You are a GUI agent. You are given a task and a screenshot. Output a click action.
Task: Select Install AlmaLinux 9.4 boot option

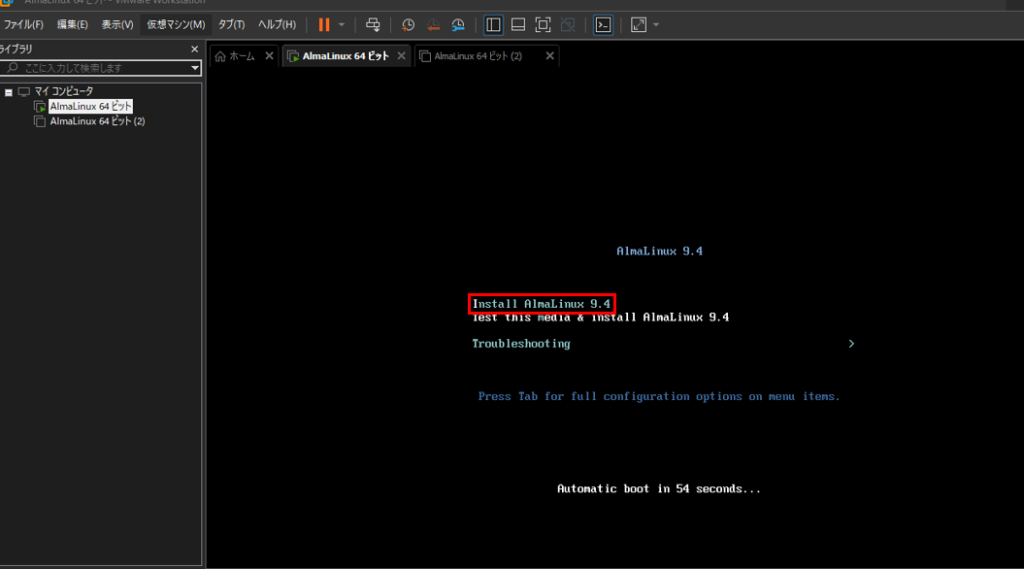click(x=541, y=303)
